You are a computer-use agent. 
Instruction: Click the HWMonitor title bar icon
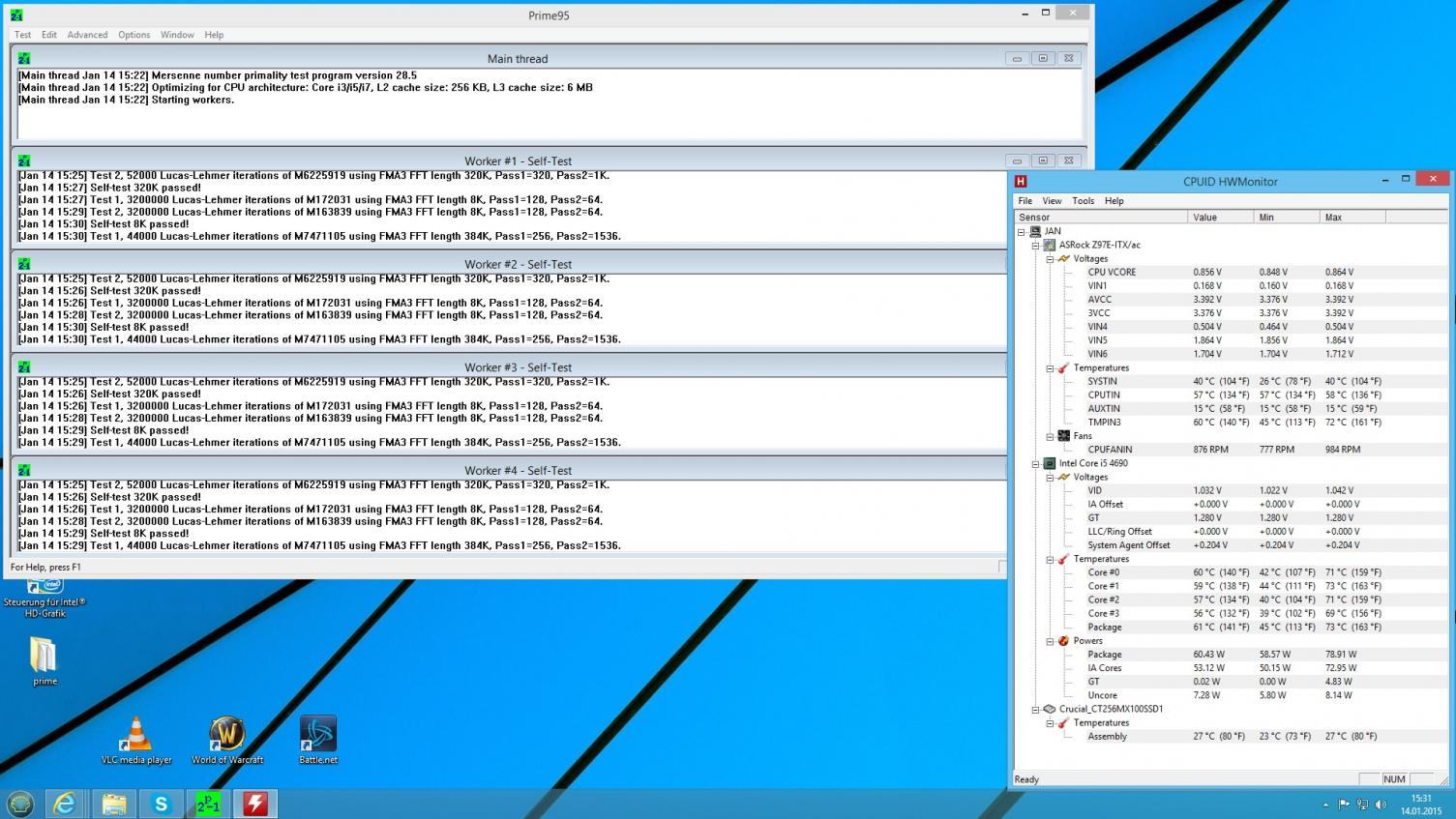(x=1021, y=181)
